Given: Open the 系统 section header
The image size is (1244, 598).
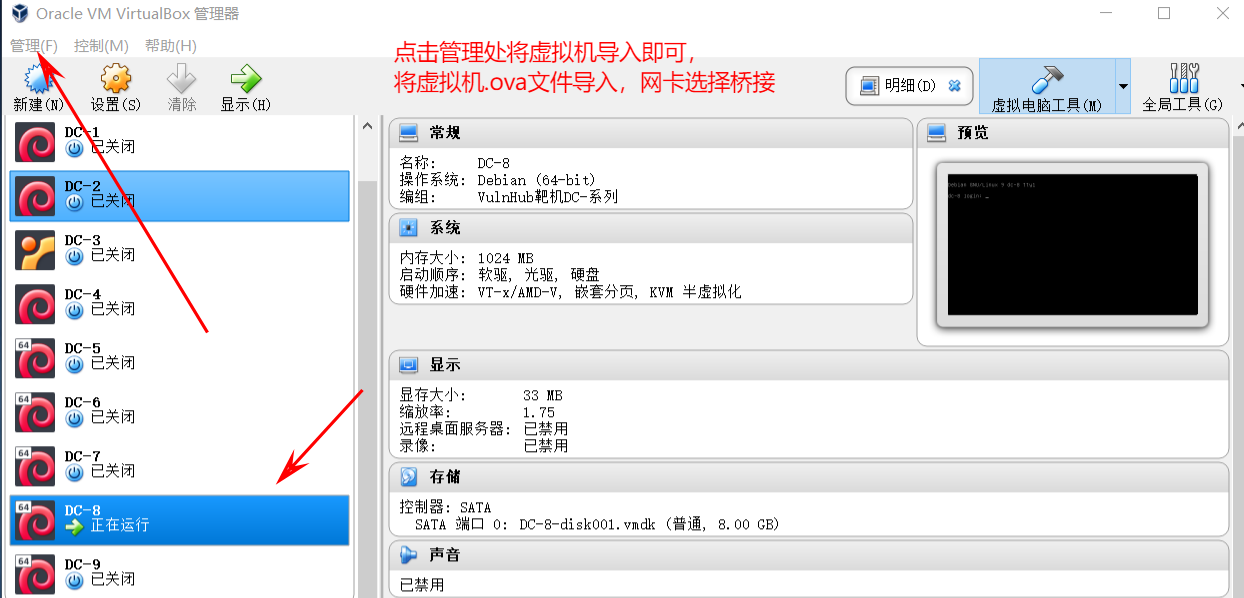Looking at the screenshot, I should (650, 228).
